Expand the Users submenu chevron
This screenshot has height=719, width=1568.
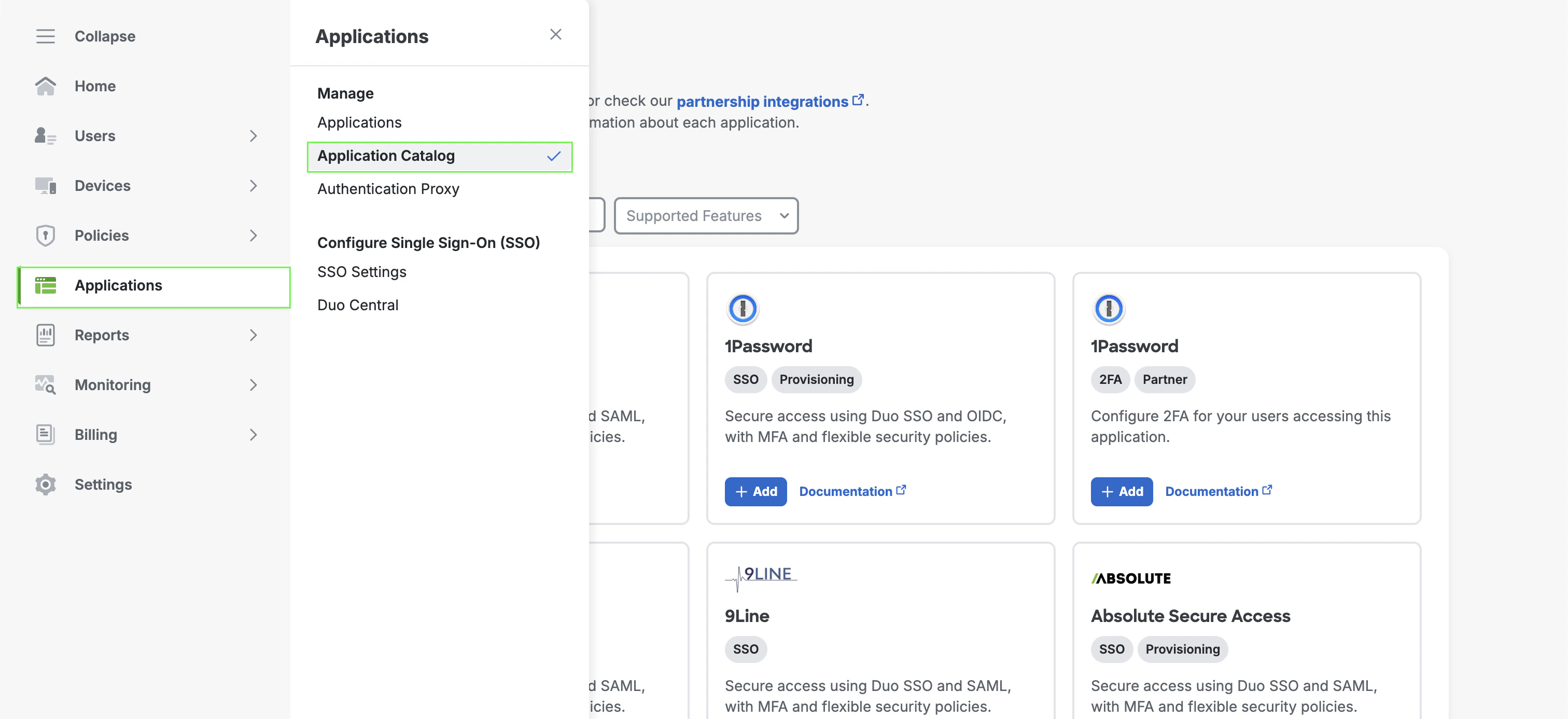click(253, 136)
